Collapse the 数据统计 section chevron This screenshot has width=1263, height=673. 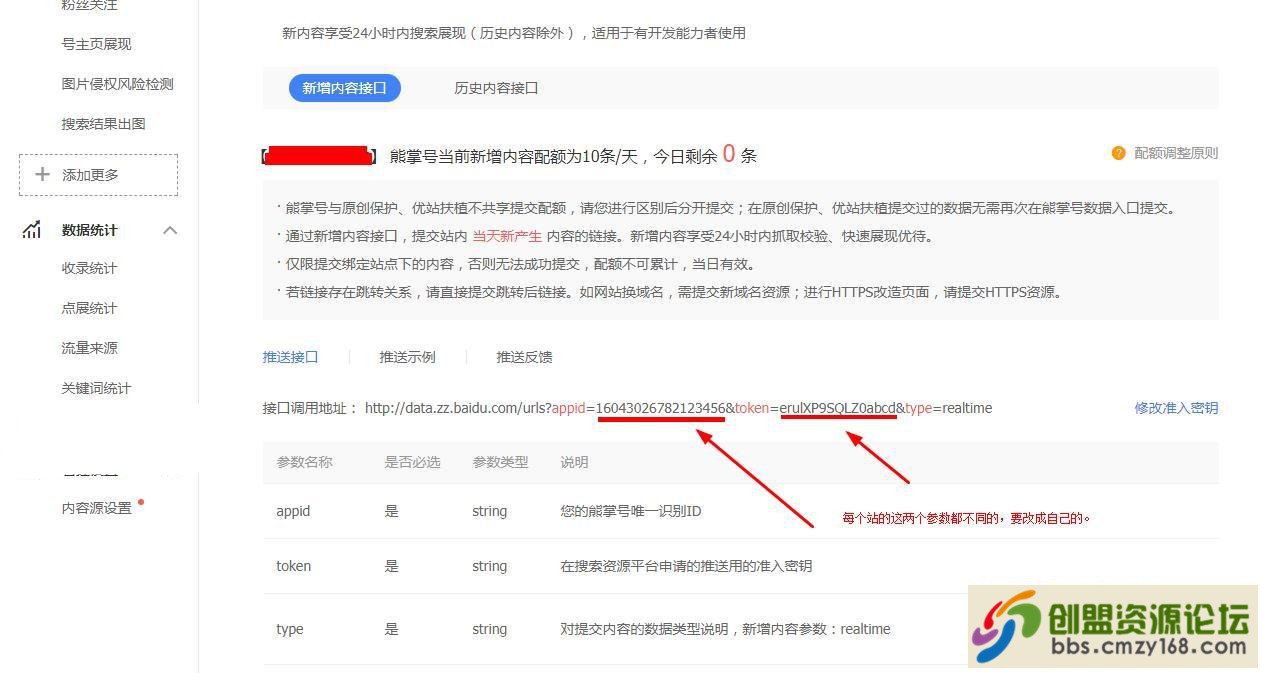pyautogui.click(x=170, y=230)
